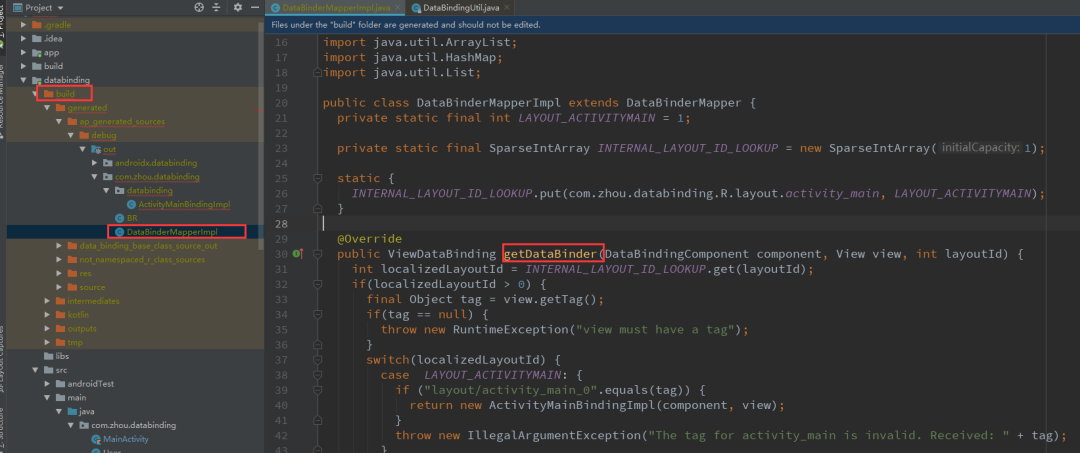Select MainActivity in project tree
The height and width of the screenshot is (453, 1080).
pyautogui.click(x=125, y=439)
